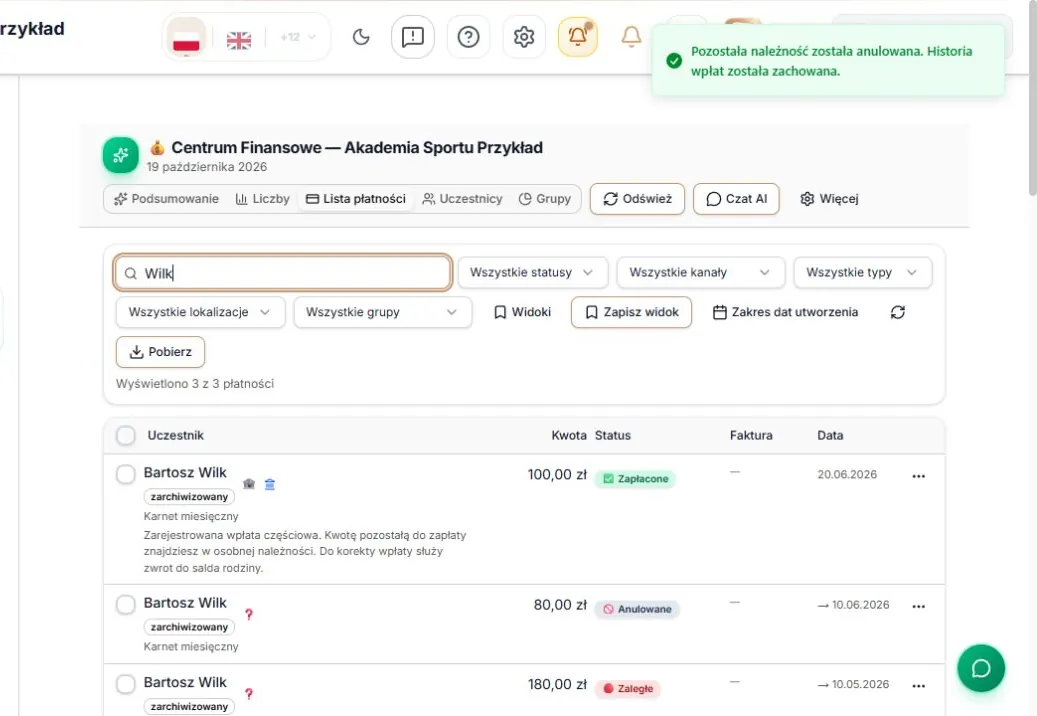Download payments with the Pobierz button

(160, 352)
